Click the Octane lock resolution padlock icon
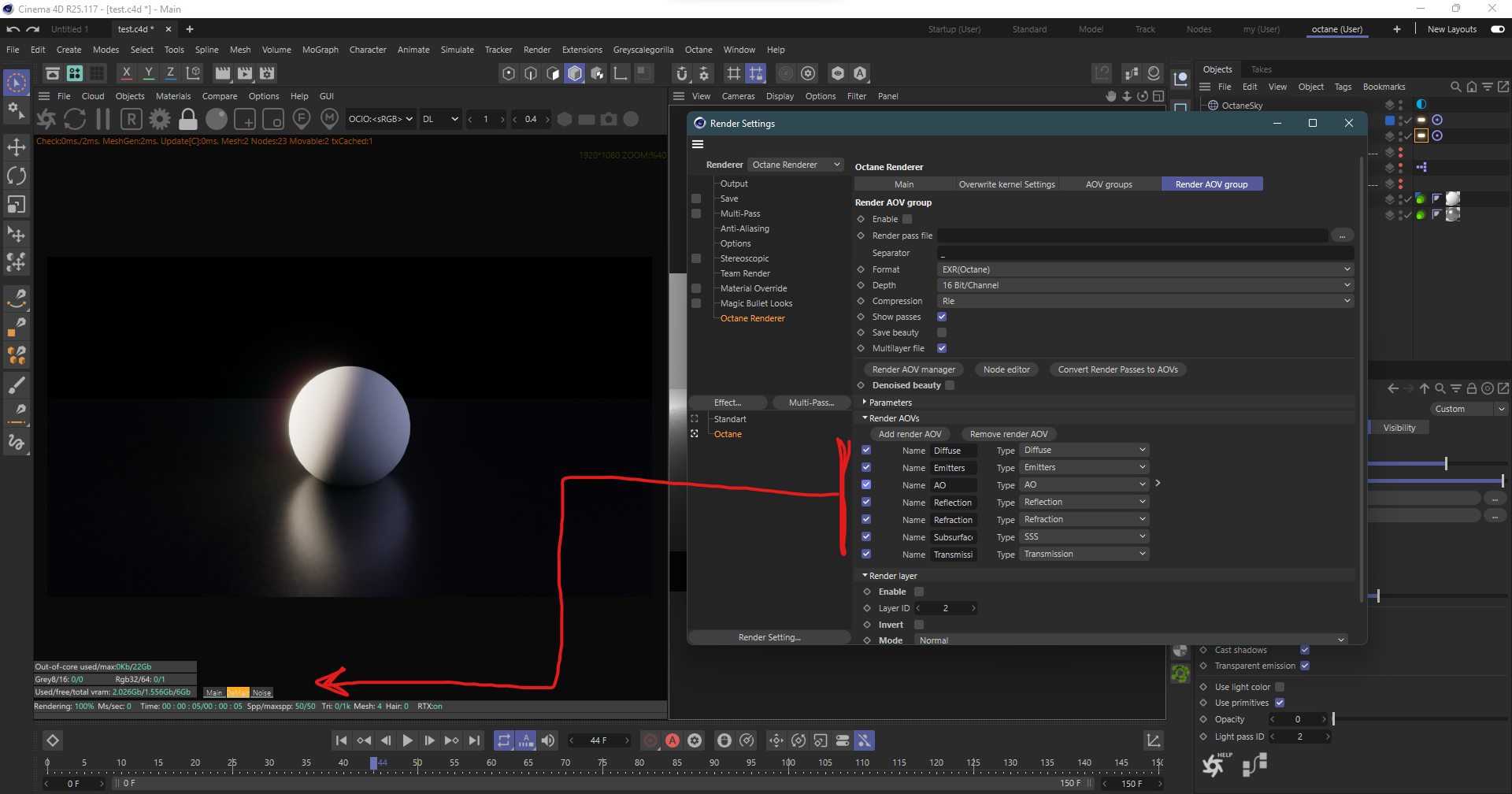 click(x=187, y=119)
